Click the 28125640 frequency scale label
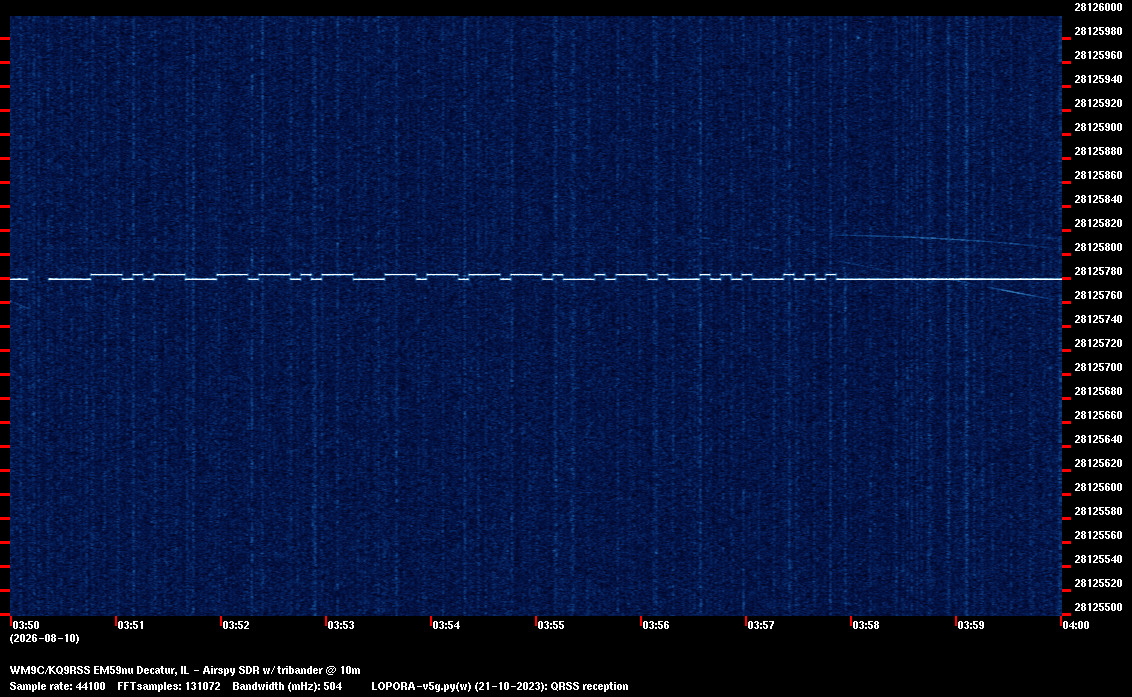 tap(1098, 439)
